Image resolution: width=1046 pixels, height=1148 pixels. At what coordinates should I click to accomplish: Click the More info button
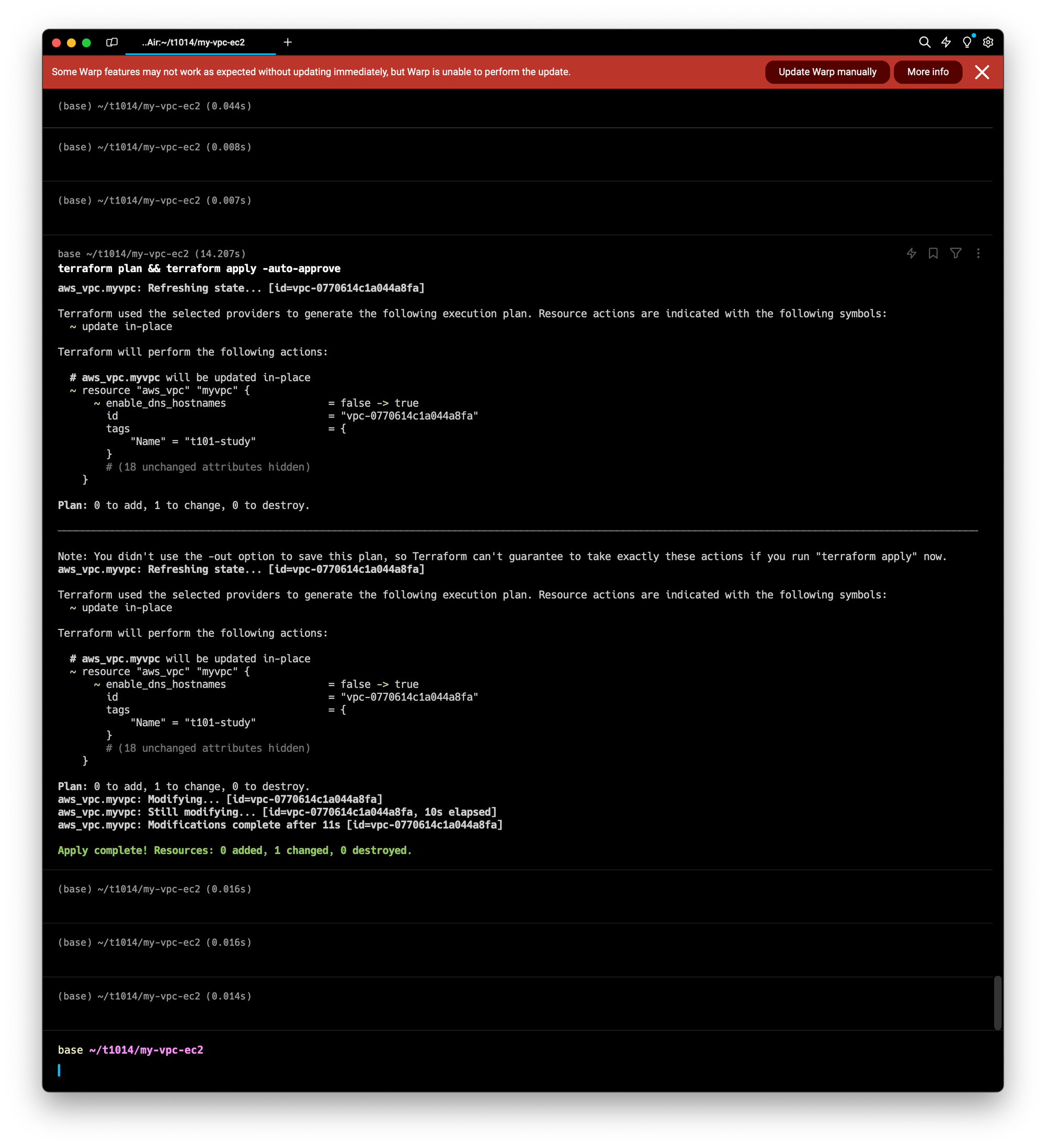coord(928,72)
